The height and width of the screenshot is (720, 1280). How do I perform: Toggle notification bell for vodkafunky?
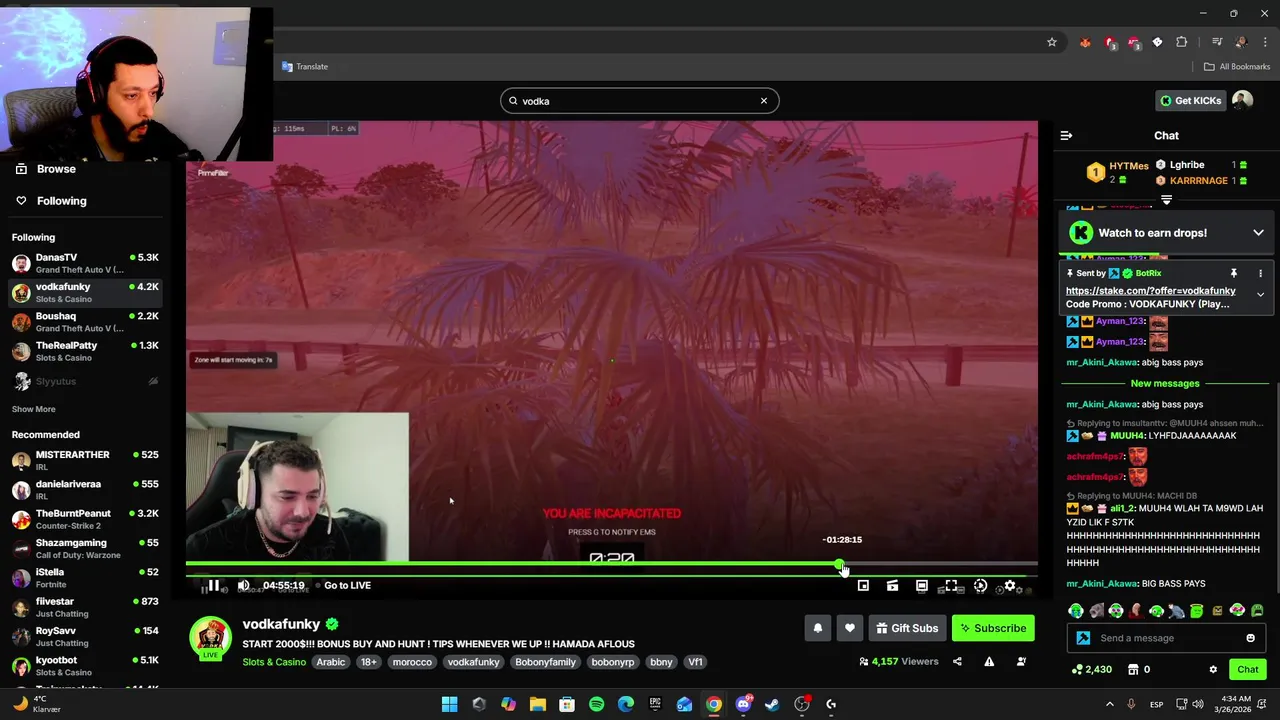tap(818, 628)
